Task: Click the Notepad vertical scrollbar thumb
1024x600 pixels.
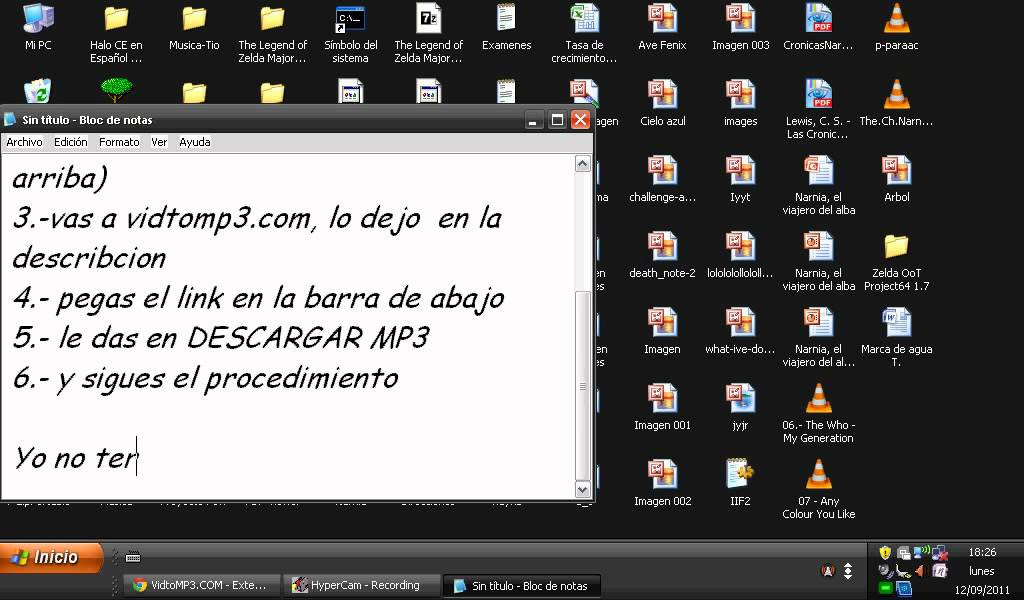Action: (583, 385)
